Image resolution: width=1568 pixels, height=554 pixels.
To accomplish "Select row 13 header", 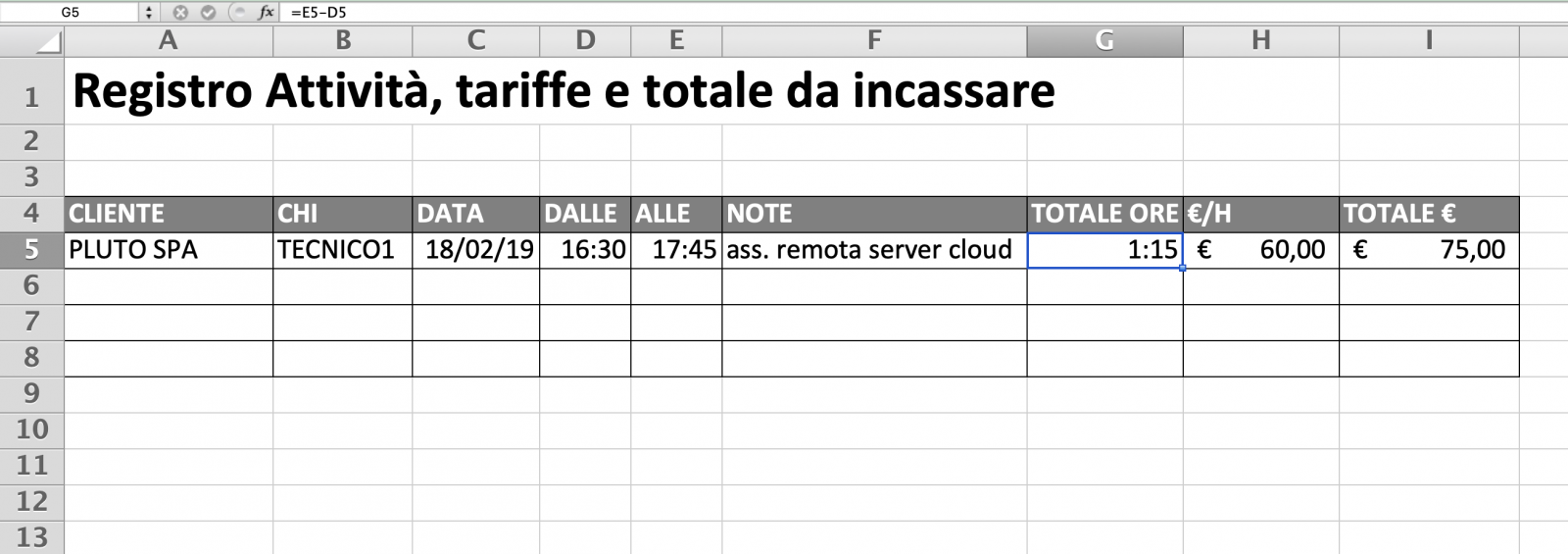I will pyautogui.click(x=32, y=537).
